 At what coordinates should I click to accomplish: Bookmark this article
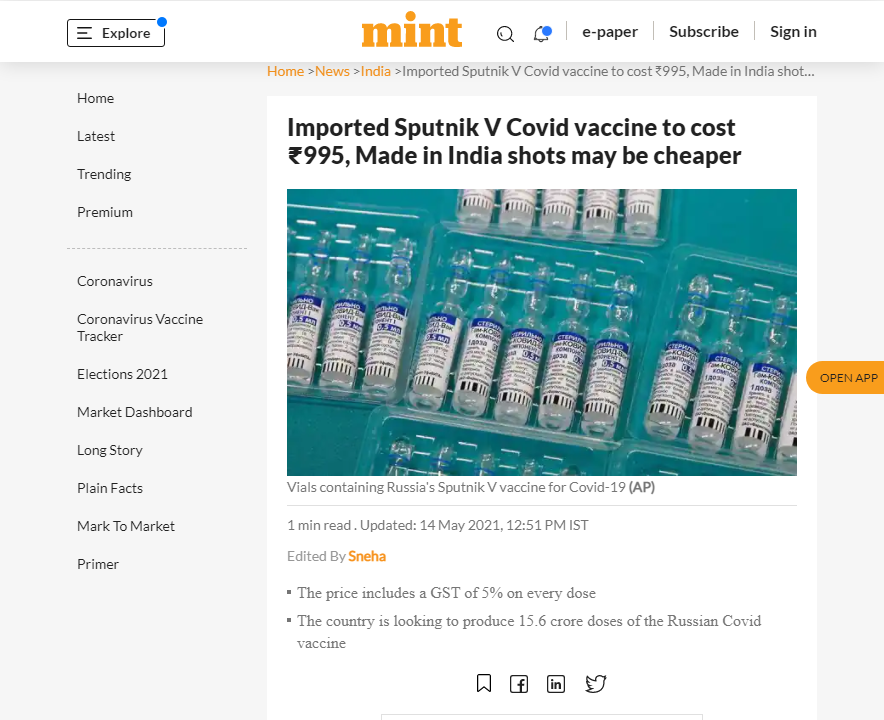pos(484,684)
